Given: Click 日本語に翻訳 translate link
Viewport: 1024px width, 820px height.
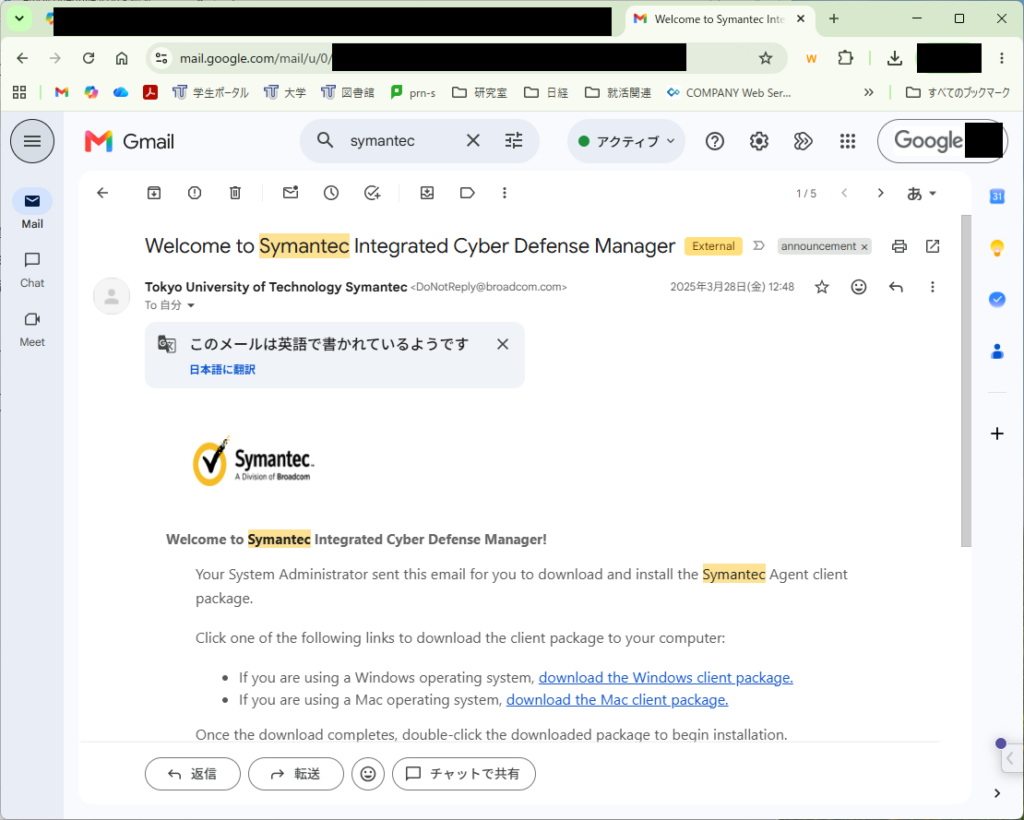Looking at the screenshot, I should (222, 370).
